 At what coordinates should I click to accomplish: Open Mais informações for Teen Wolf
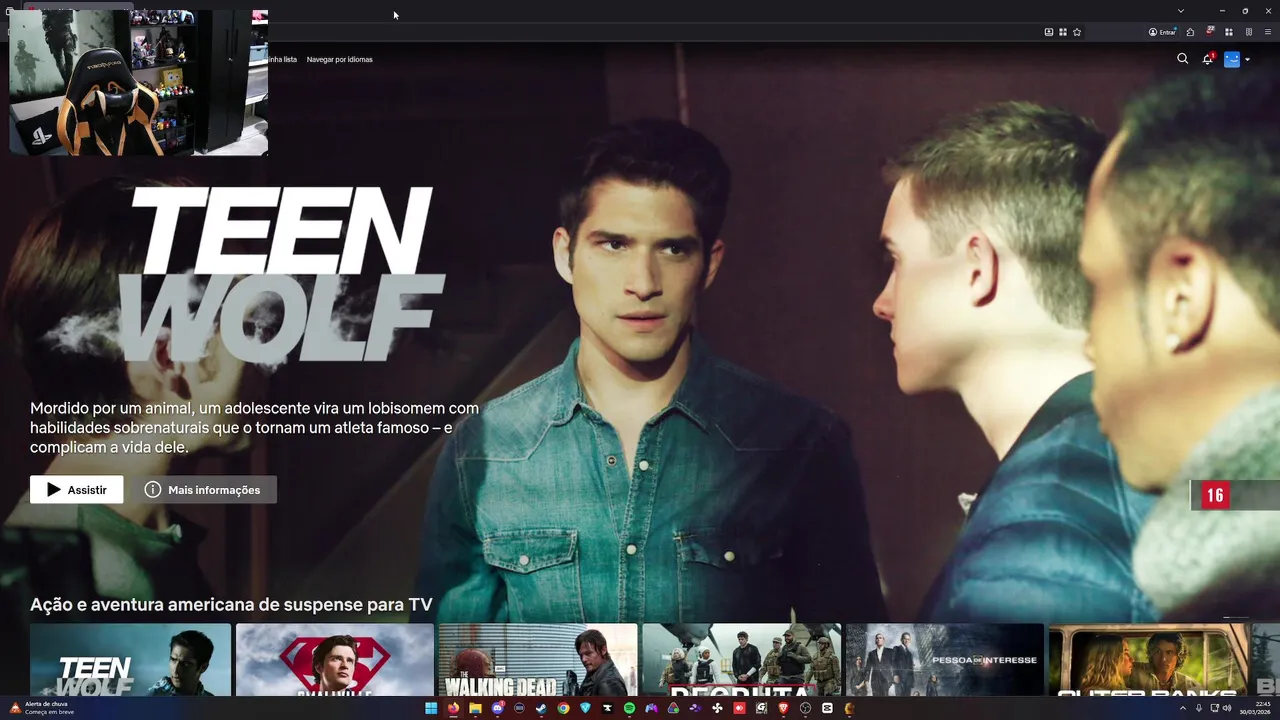point(204,490)
